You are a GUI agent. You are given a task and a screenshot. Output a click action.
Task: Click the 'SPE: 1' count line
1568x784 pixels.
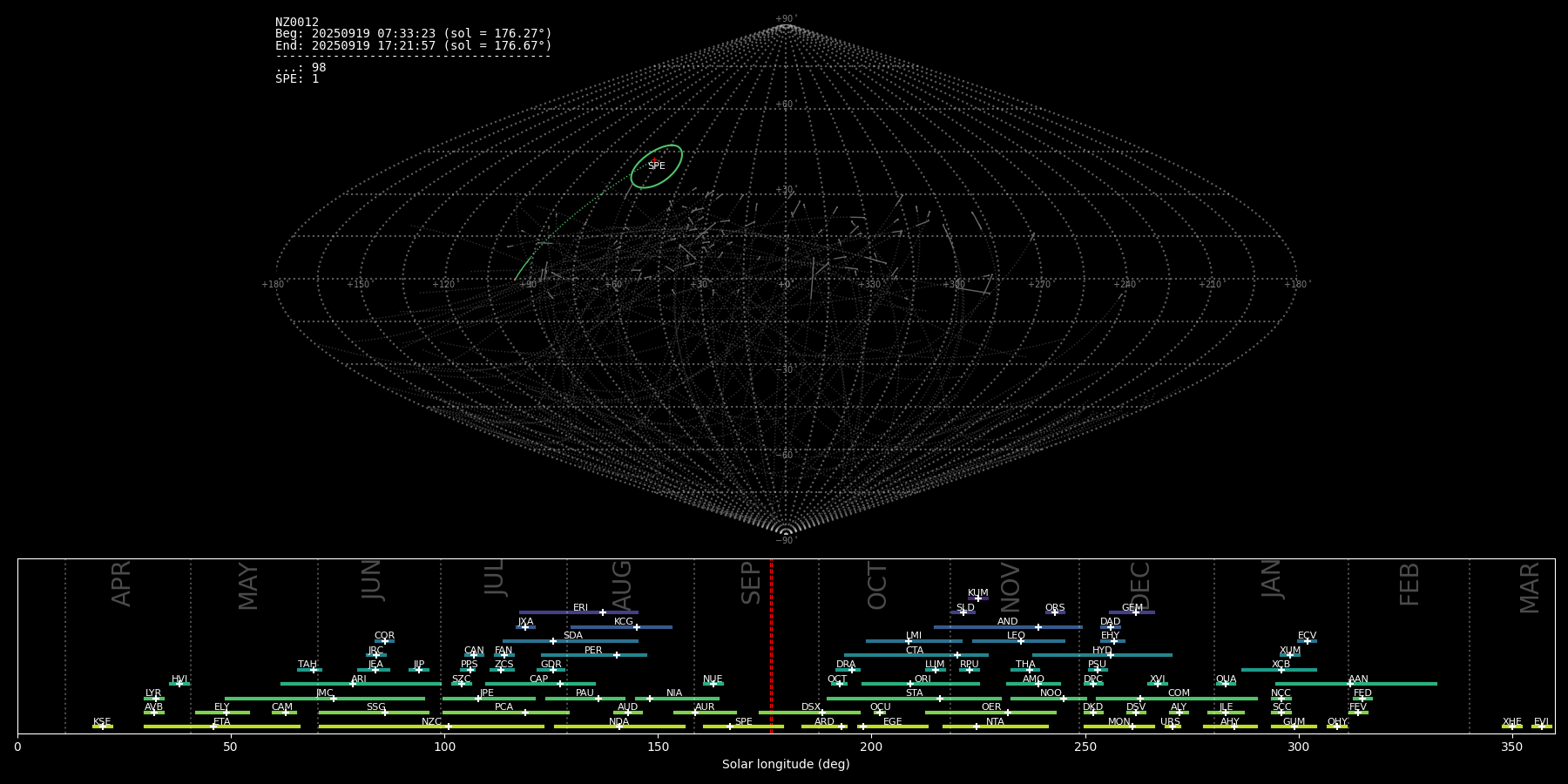click(x=297, y=79)
